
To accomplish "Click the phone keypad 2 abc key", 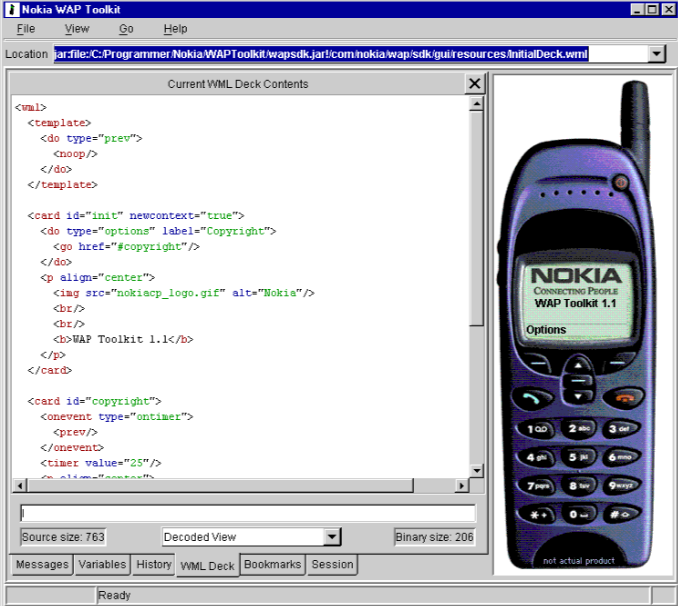I will 579,428.
